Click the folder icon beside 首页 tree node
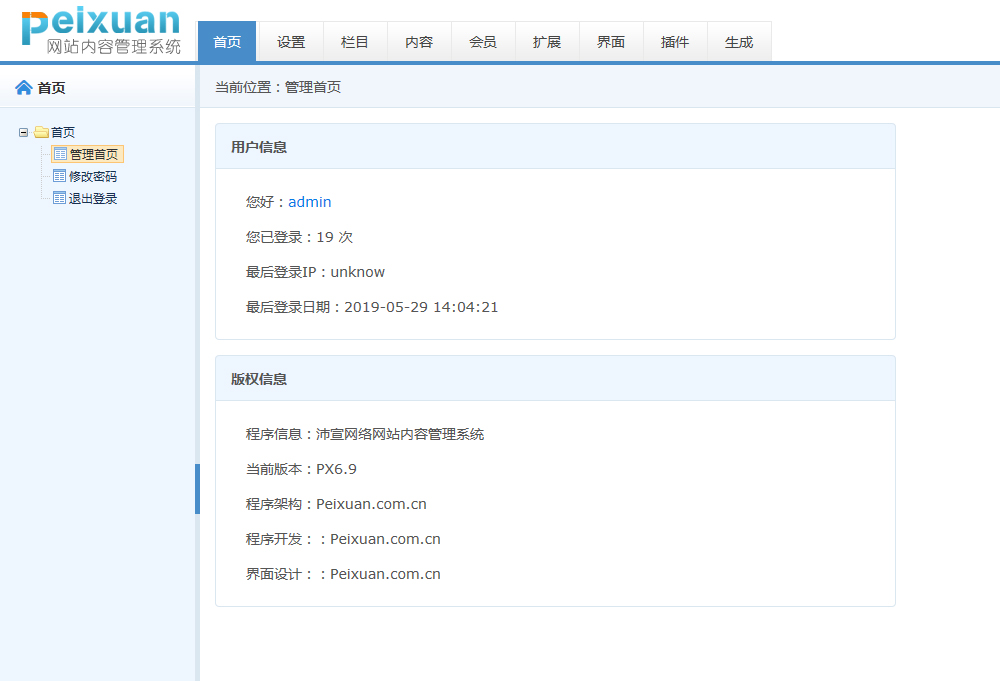 pyautogui.click(x=41, y=132)
